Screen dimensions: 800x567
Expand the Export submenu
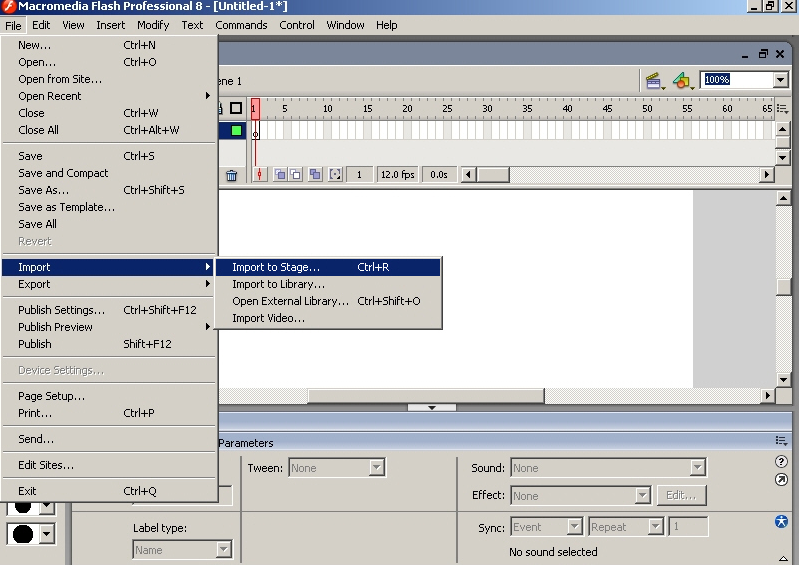[x=109, y=284]
